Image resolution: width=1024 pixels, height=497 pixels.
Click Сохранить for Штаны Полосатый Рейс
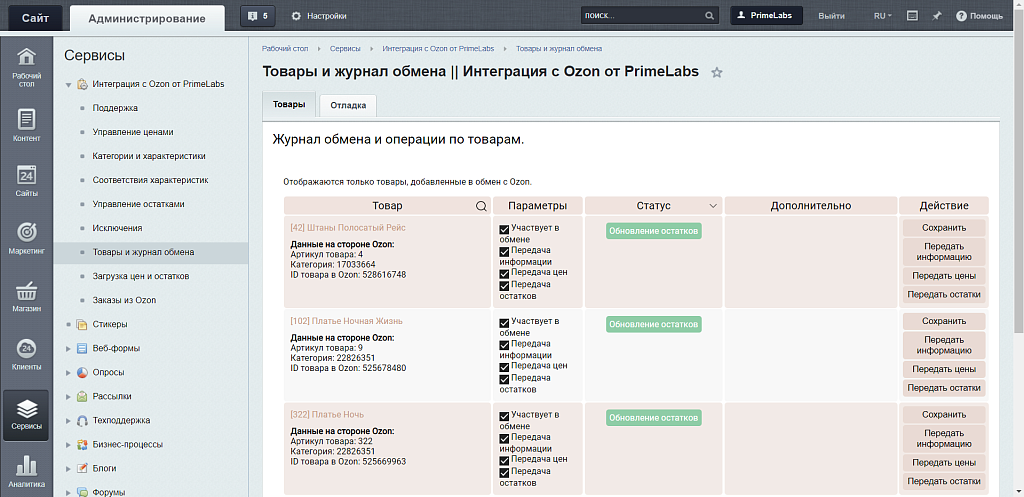pos(943,228)
